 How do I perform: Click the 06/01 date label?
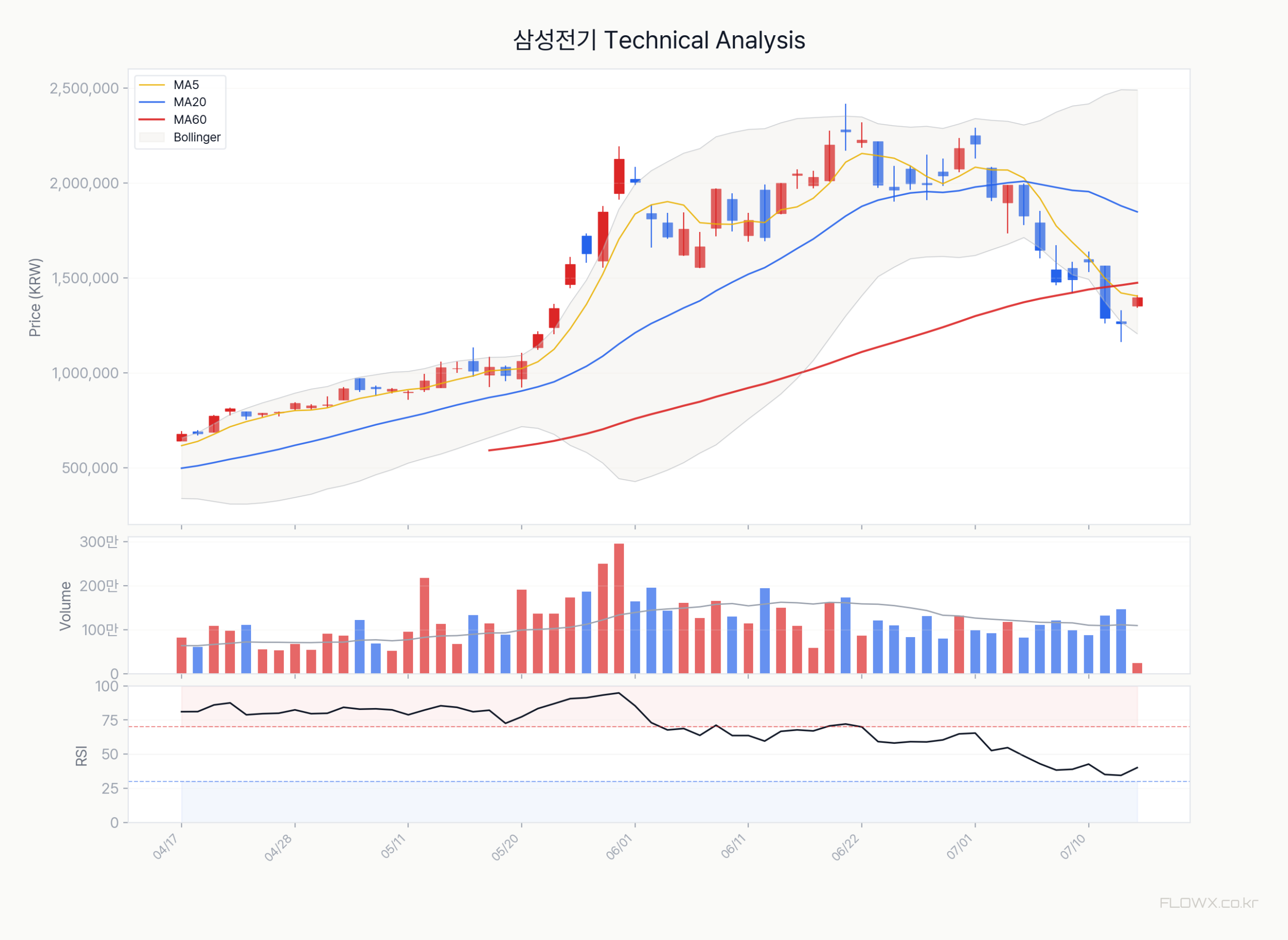(x=619, y=847)
